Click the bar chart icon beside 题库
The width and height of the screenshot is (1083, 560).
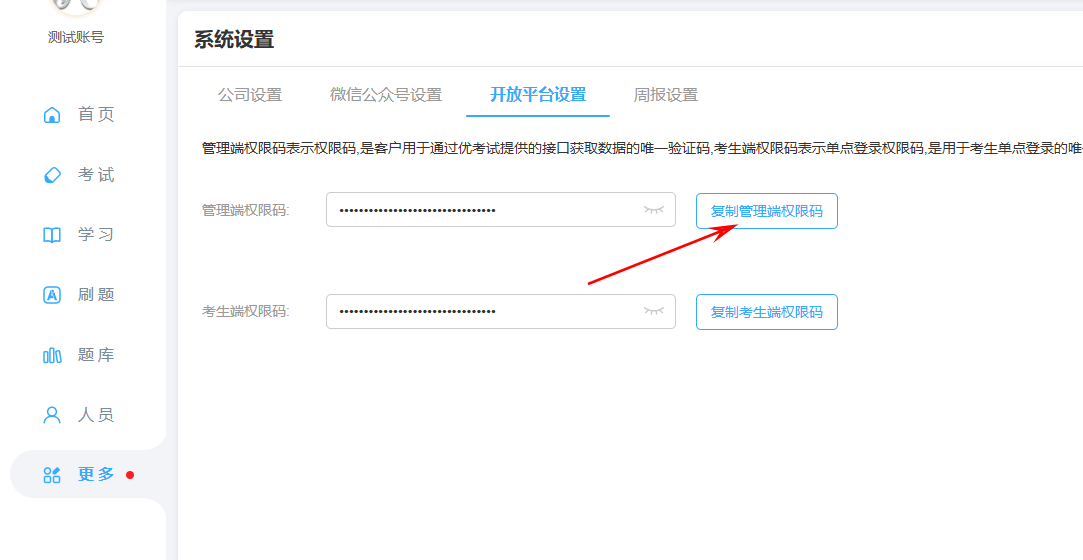click(x=52, y=355)
